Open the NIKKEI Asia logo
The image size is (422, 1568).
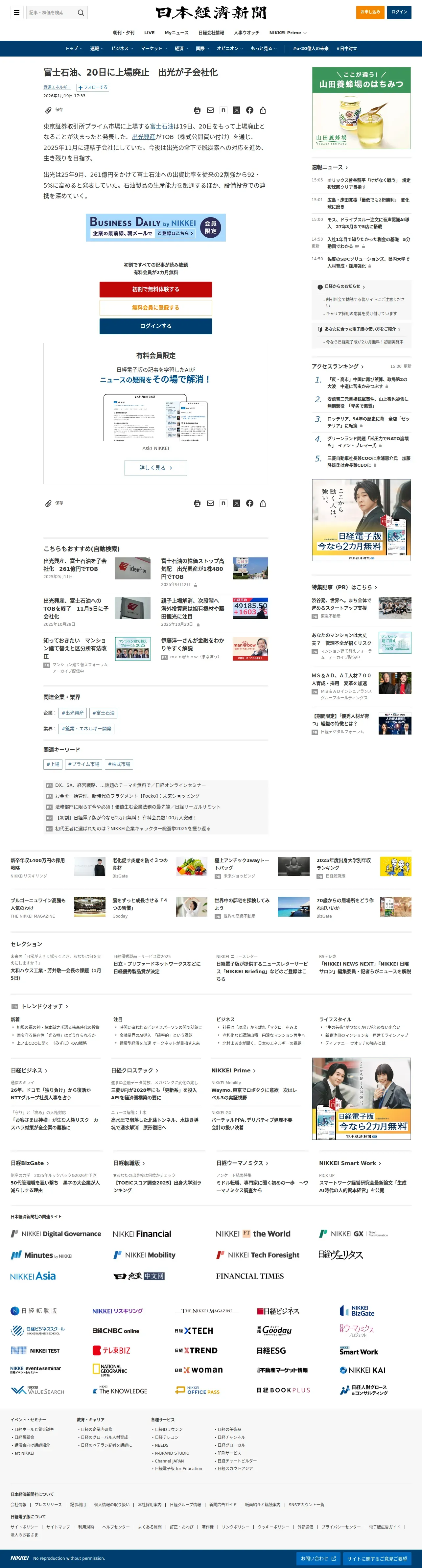(x=33, y=1276)
